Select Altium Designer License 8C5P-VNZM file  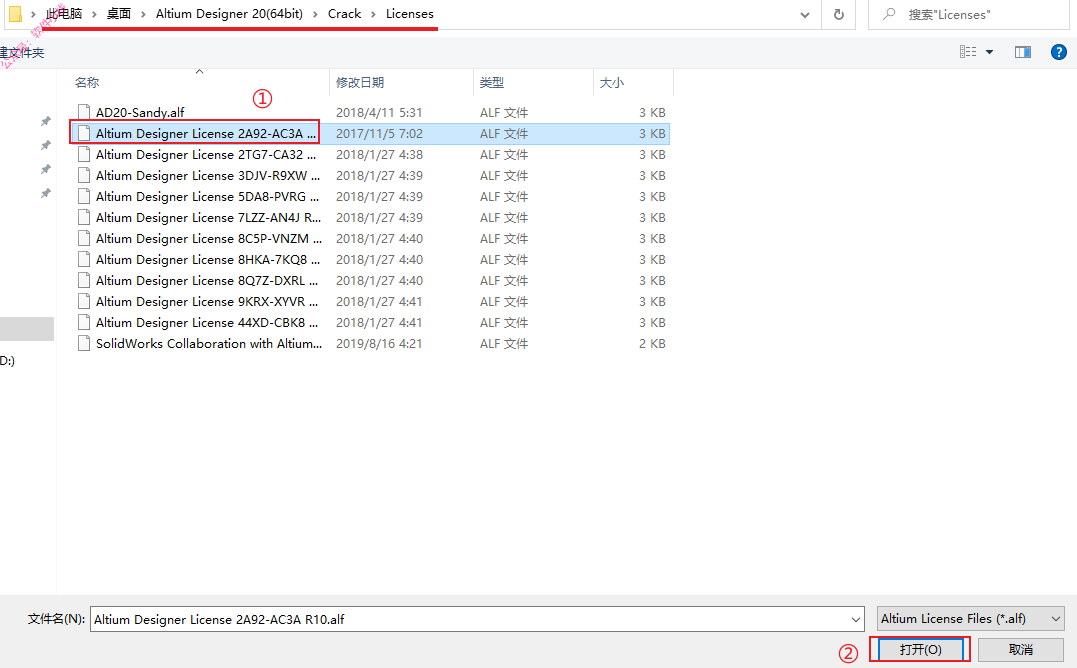(x=209, y=239)
